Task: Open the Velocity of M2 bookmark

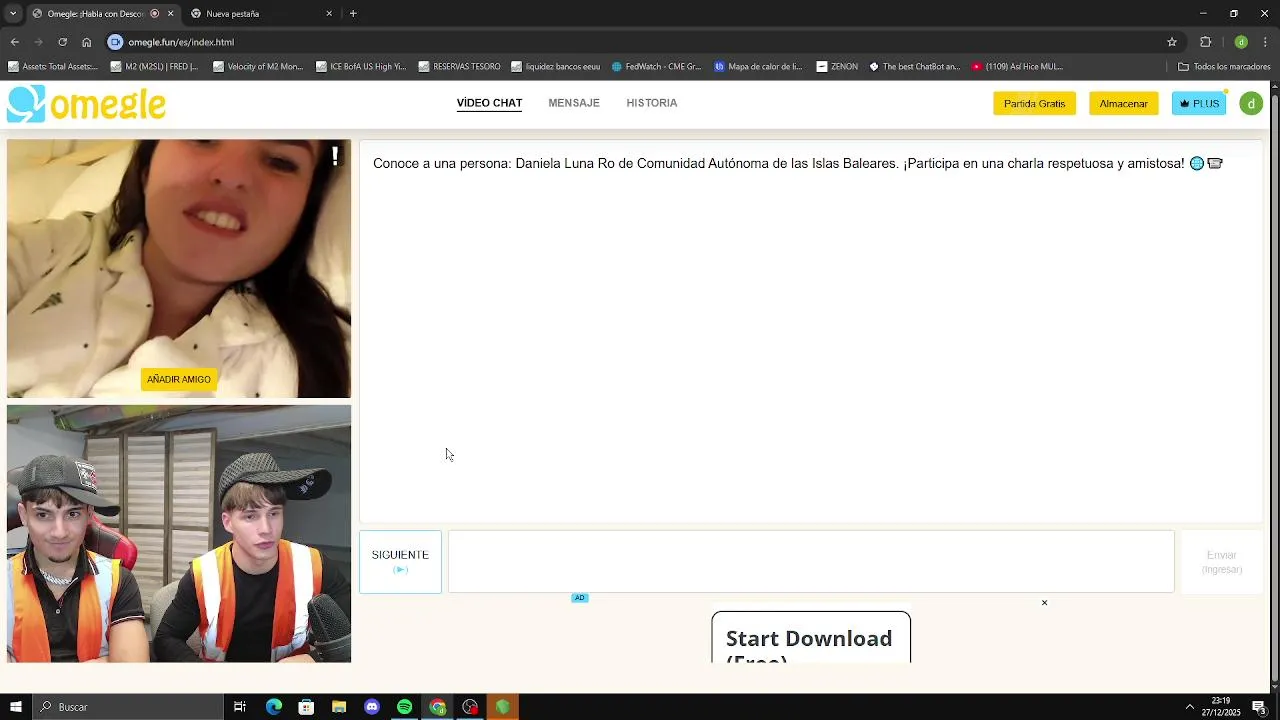Action: 258,67
